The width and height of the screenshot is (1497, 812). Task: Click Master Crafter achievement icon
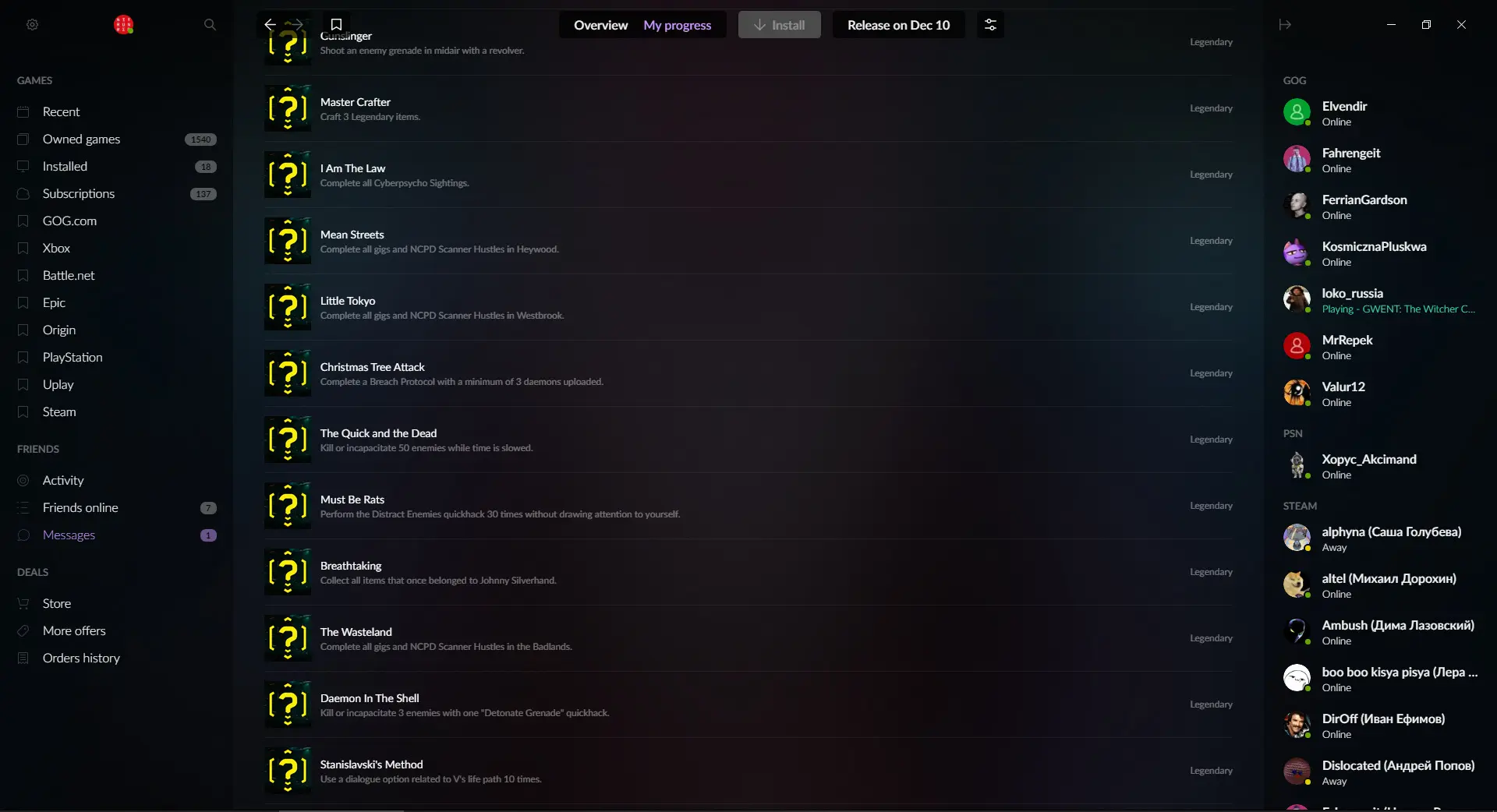288,108
